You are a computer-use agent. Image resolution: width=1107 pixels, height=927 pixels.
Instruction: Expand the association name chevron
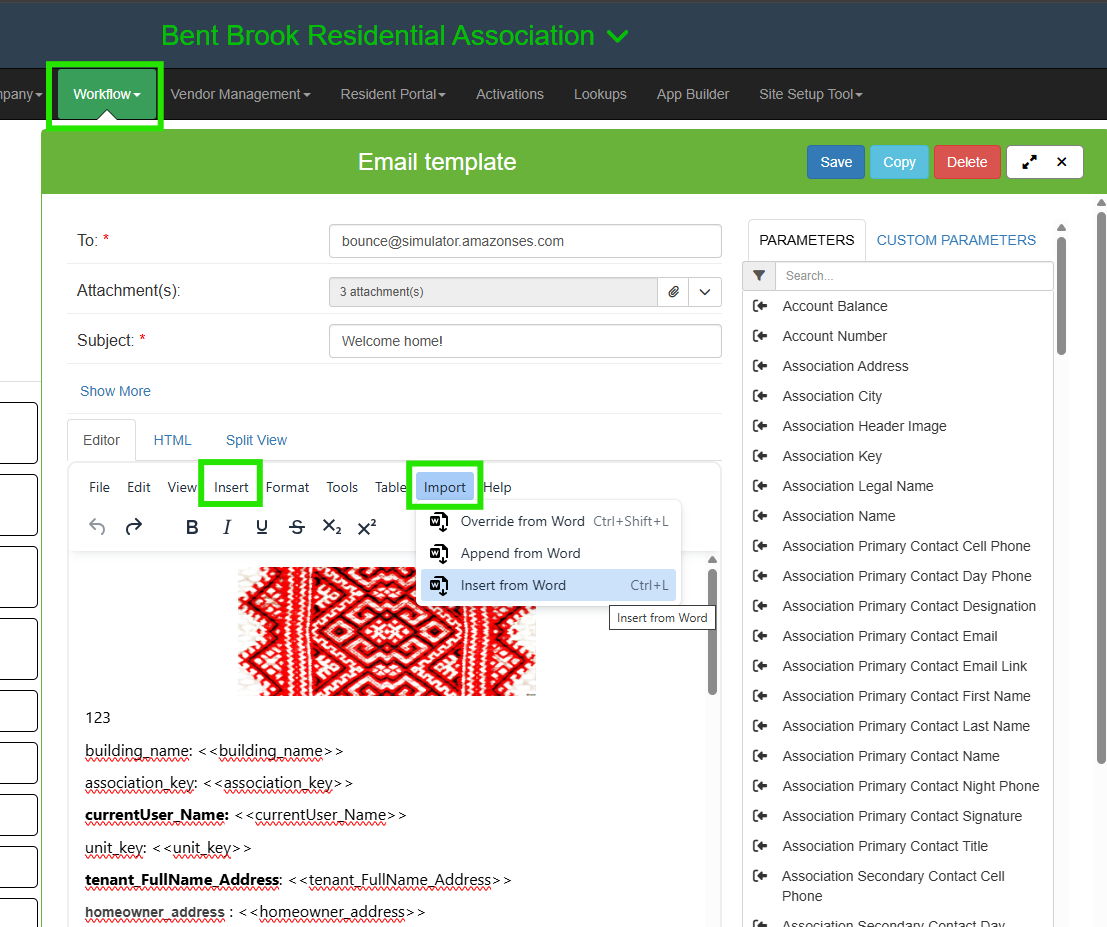pyautogui.click(x=618, y=37)
